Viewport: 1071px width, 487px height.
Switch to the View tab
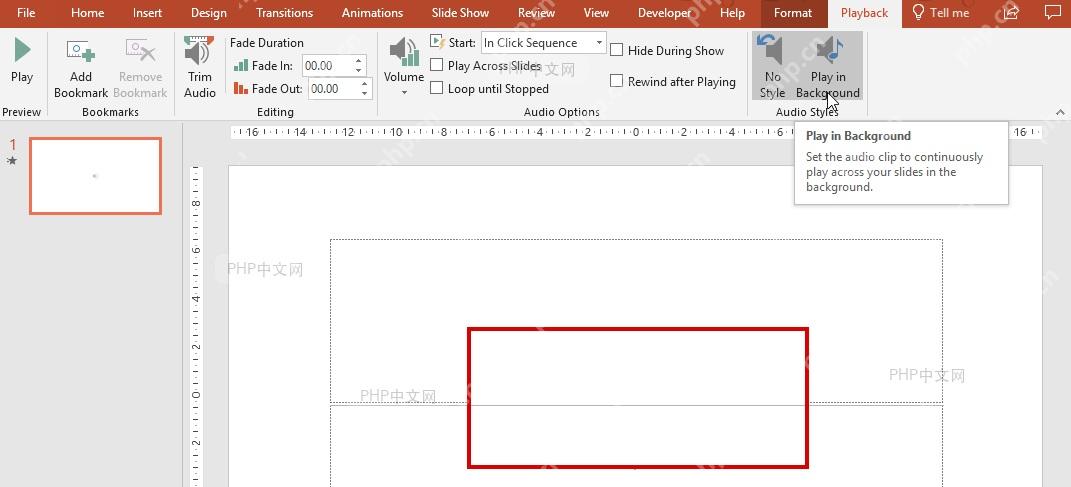click(x=596, y=13)
